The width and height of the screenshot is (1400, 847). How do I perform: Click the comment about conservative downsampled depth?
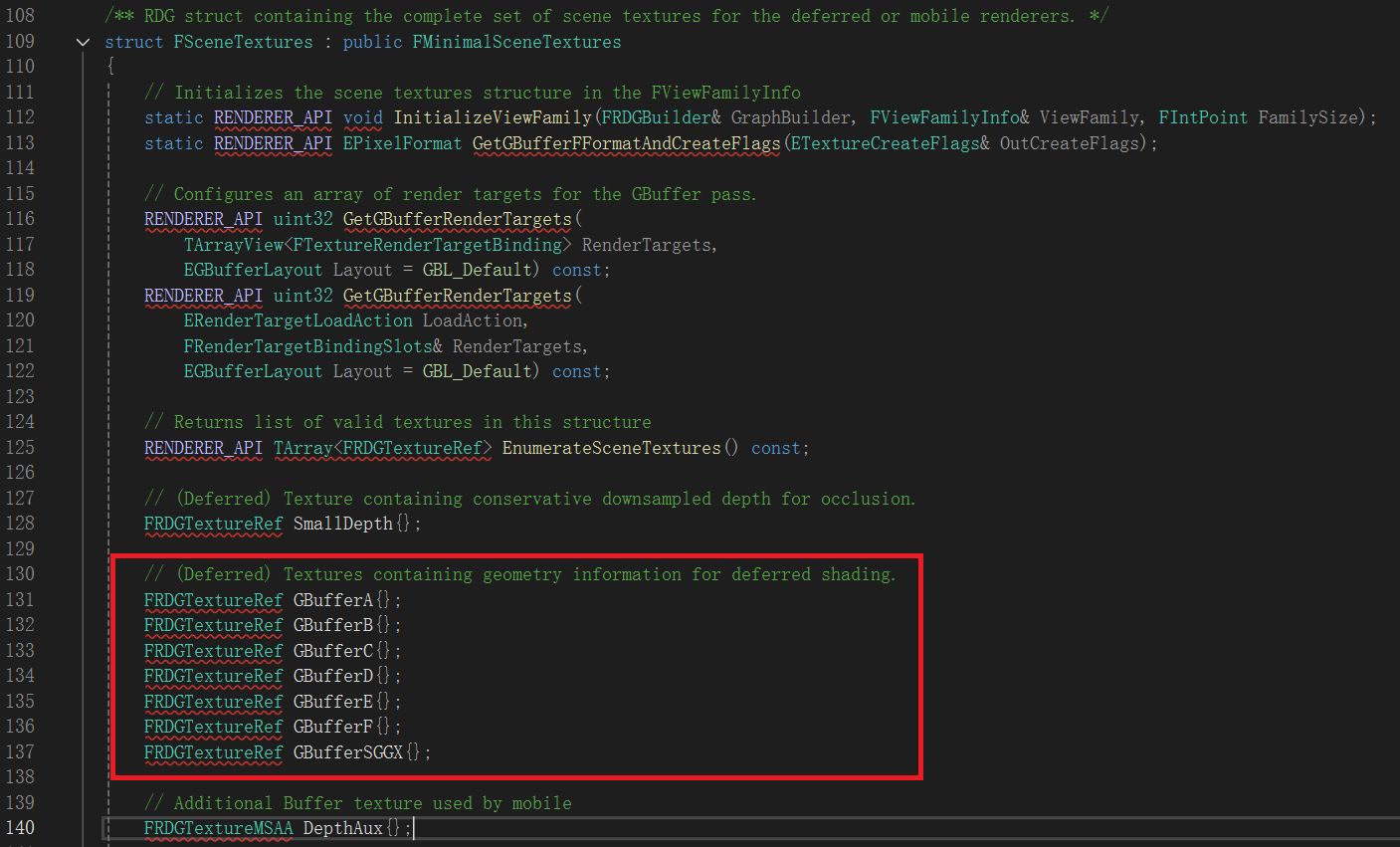529,499
